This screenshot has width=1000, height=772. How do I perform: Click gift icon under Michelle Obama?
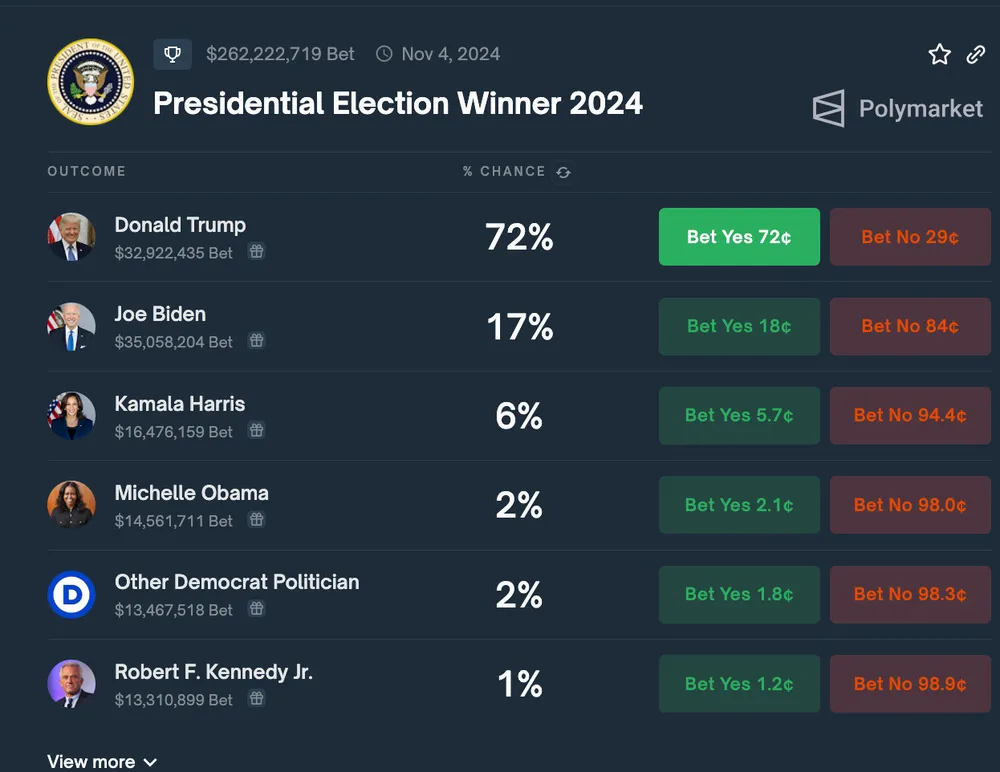(257, 520)
